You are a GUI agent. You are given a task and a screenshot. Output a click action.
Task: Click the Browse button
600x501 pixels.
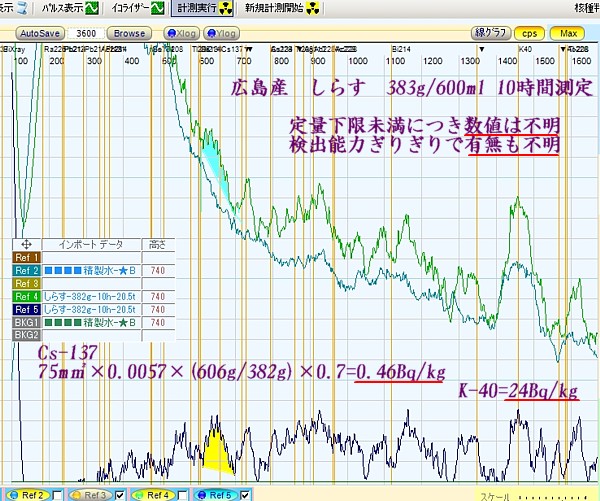(x=129, y=33)
